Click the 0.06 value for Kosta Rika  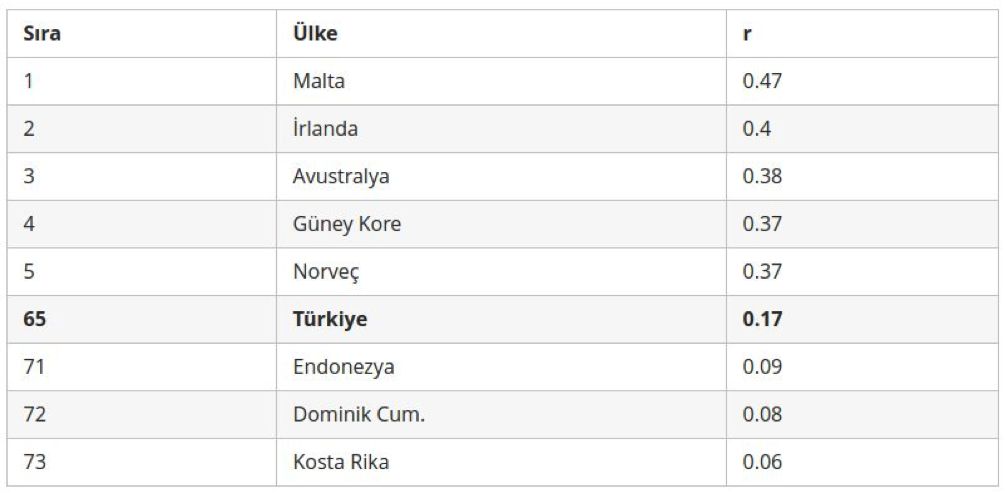click(x=762, y=462)
